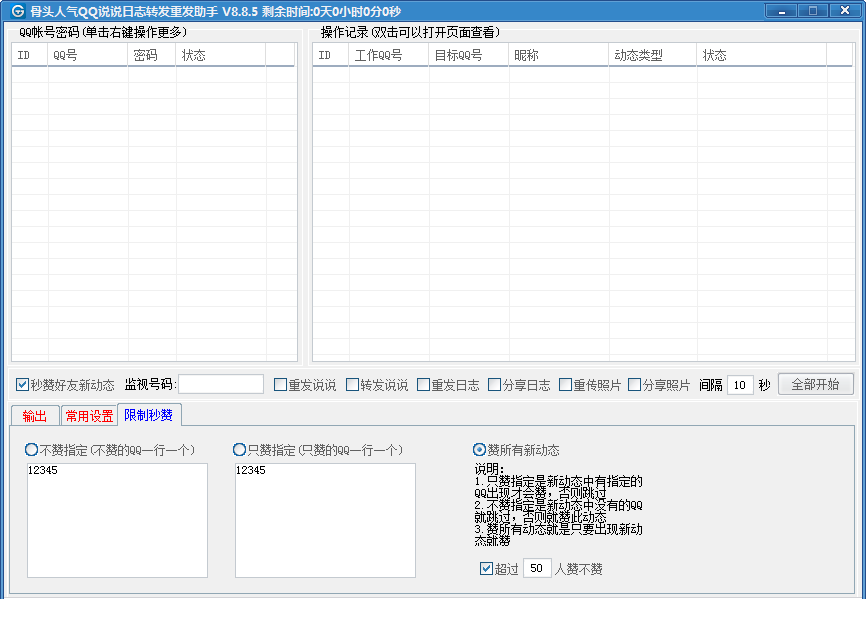Image resolution: width=866 pixels, height=622 pixels.
Task: Check the 重发日志 option
Action: (423, 384)
